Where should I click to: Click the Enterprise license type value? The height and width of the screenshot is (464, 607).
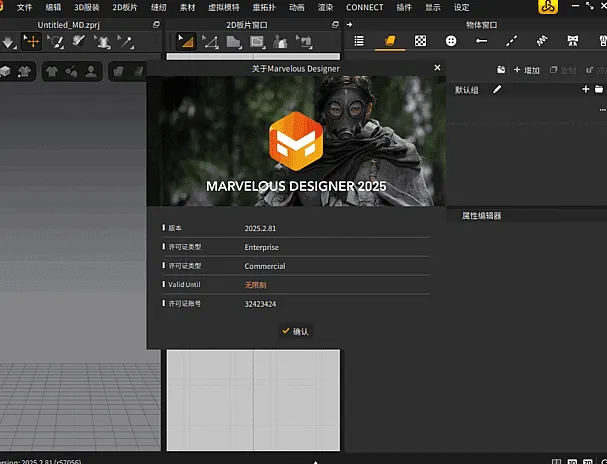261,247
